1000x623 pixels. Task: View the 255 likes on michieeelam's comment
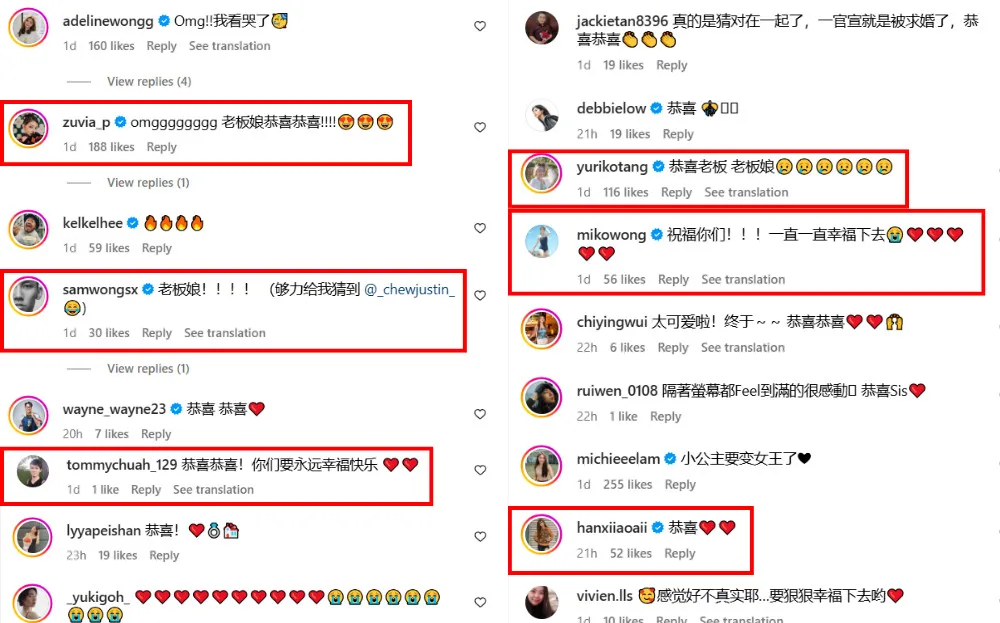pyautogui.click(x=628, y=485)
